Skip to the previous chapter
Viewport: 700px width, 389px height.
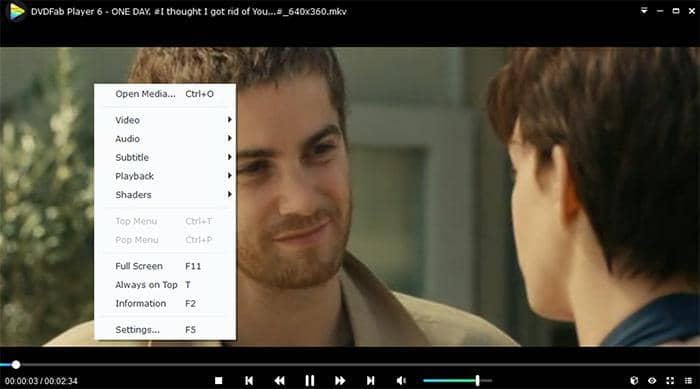coord(249,381)
